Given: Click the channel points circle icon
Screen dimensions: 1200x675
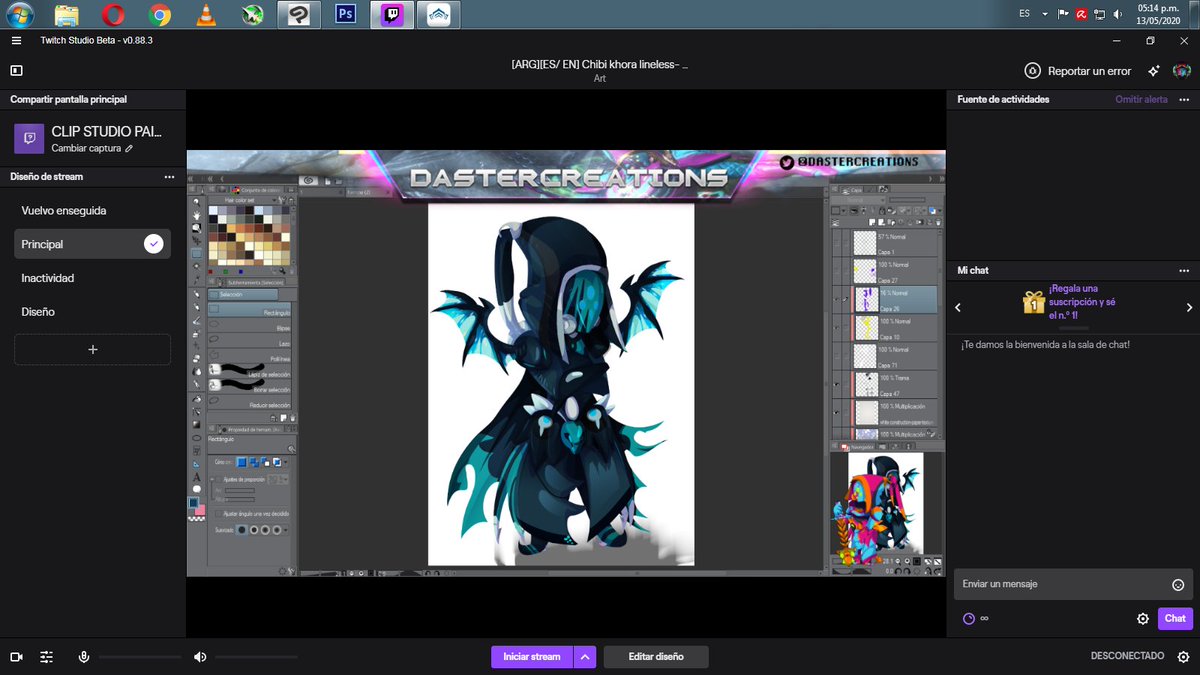Looking at the screenshot, I should pyautogui.click(x=968, y=619).
